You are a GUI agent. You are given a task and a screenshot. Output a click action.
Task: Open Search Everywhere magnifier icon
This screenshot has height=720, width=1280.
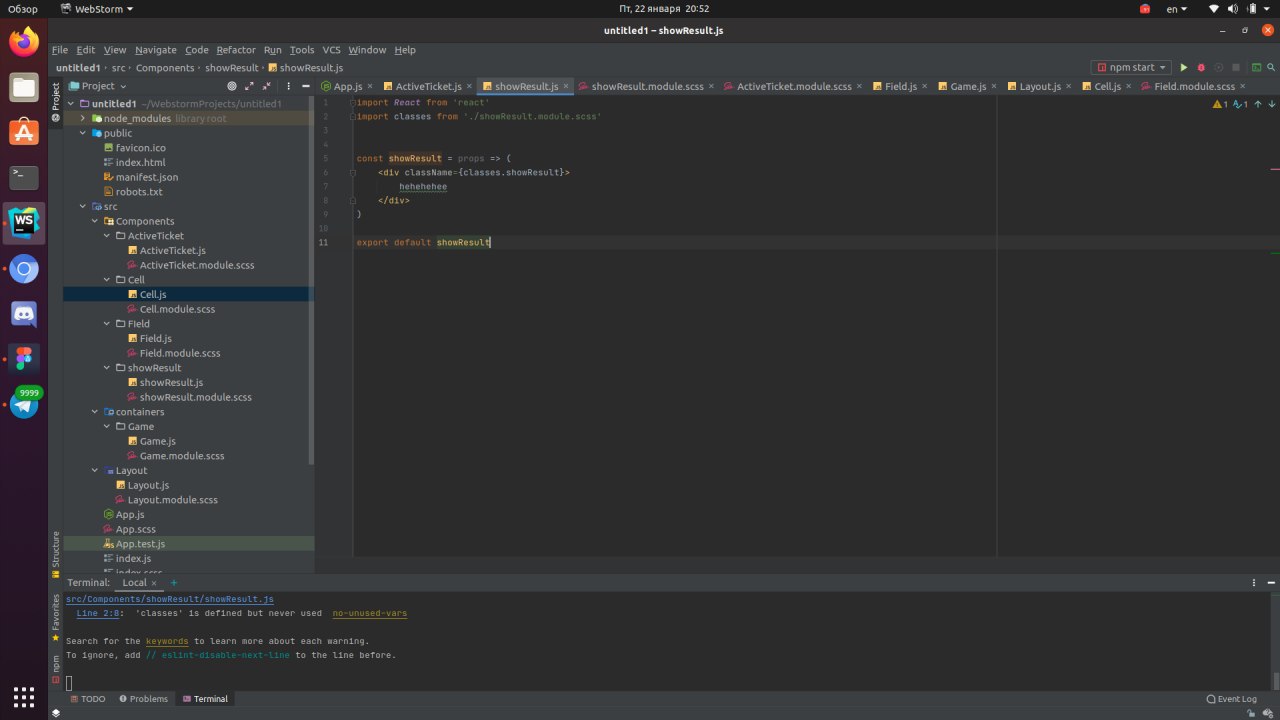click(x=1270, y=67)
